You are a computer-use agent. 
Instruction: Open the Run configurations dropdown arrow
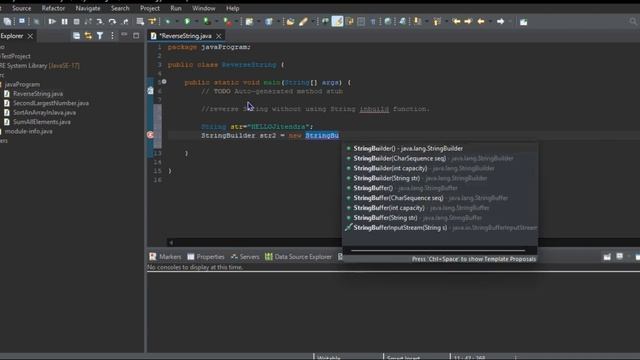[x=196, y=22]
